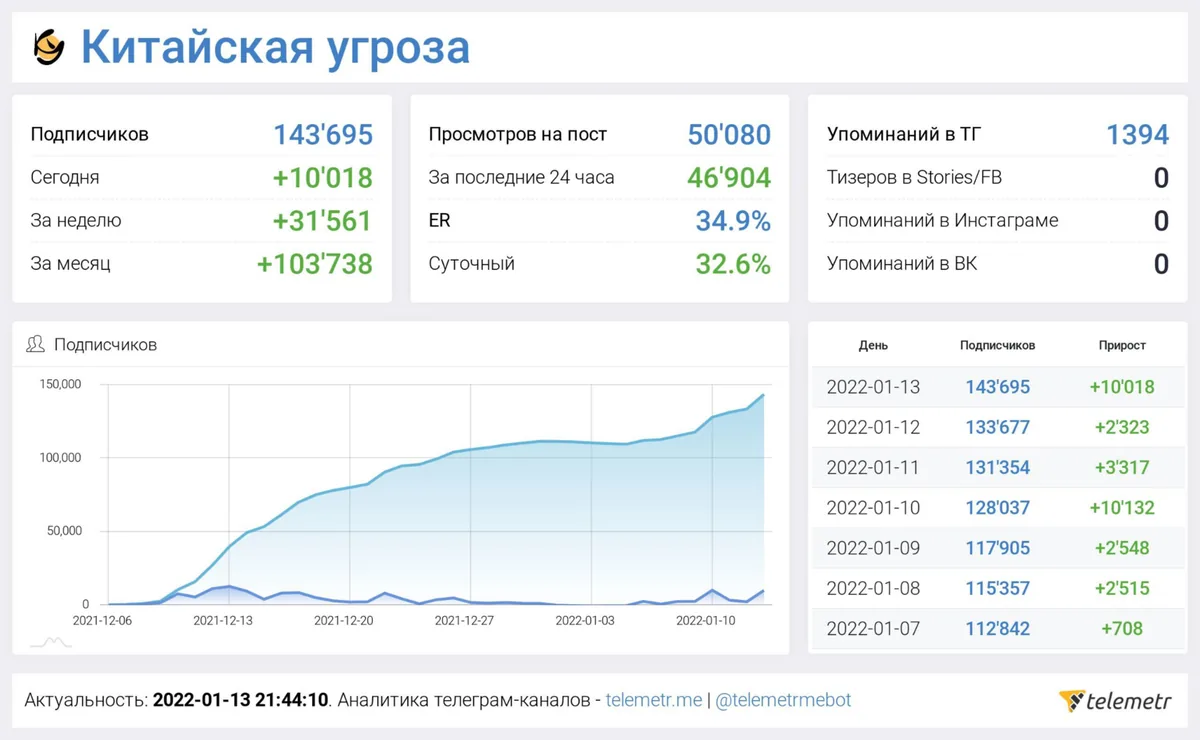Screen dimensions: 1200x740
Task: Select the 2022-01-09 table row date
Action: click(x=873, y=548)
